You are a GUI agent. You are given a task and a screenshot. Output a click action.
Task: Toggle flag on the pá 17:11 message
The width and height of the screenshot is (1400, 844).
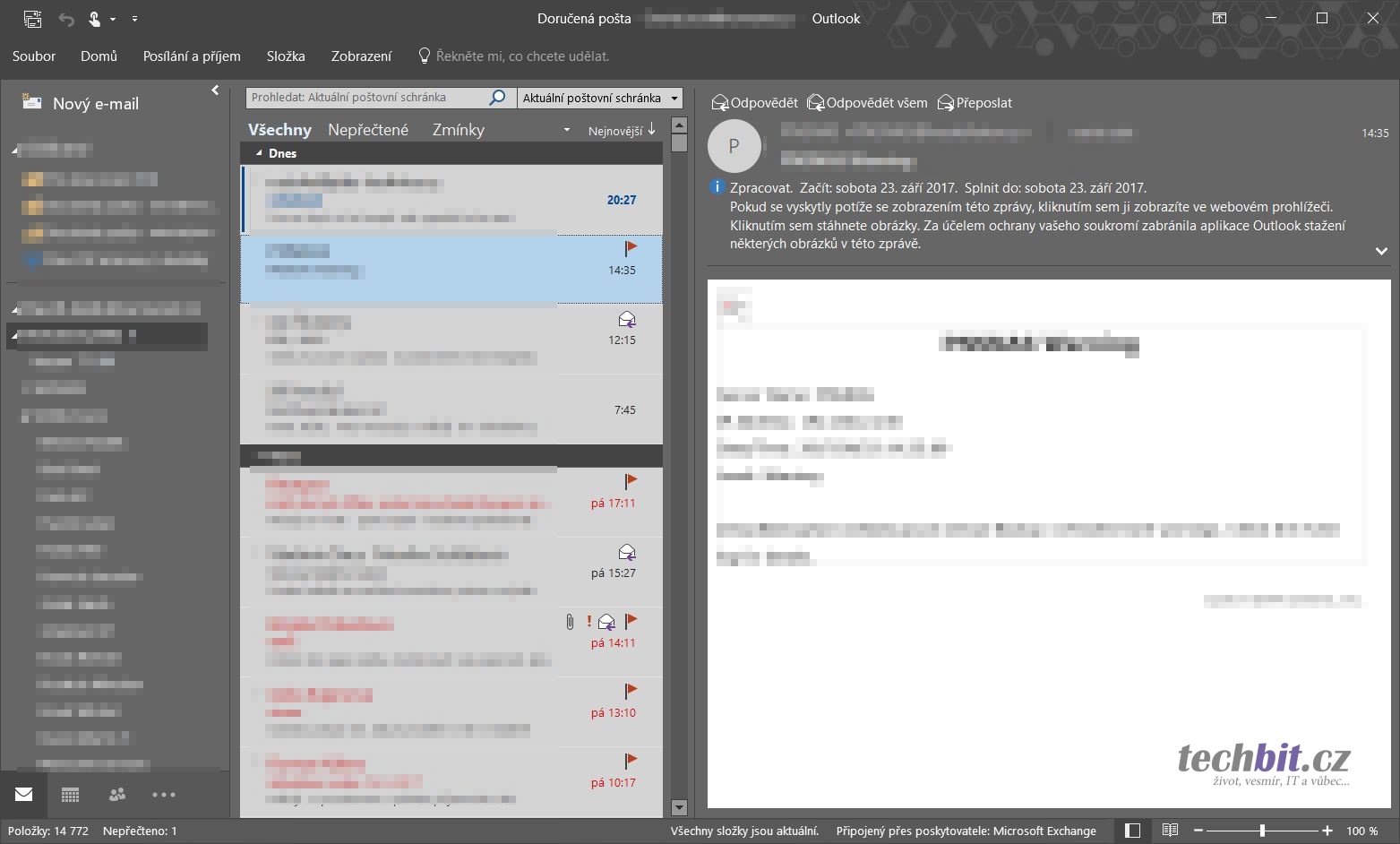pos(631,481)
